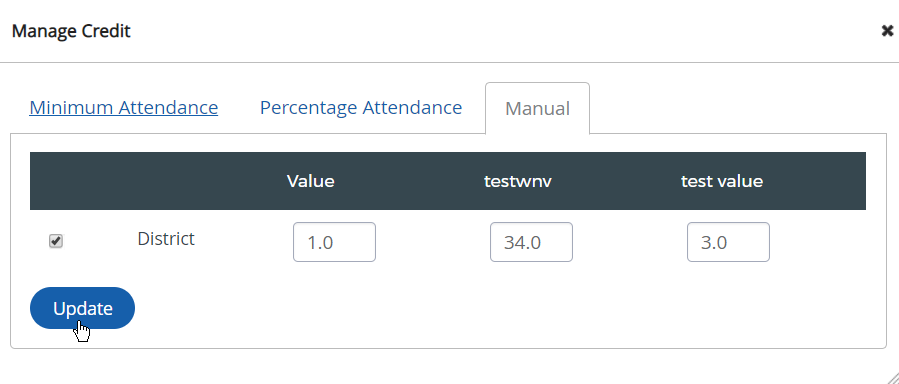Switch to the Minimum Attendance tab
899x384 pixels.
123,108
